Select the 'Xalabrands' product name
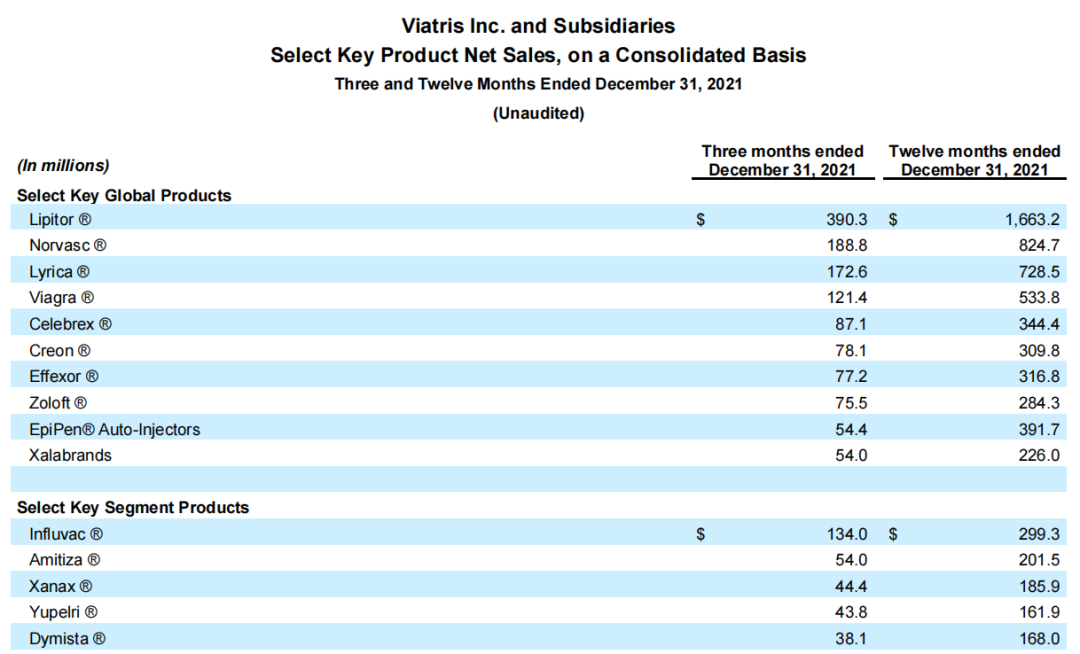Screen dimensions: 1080x654 70,455
